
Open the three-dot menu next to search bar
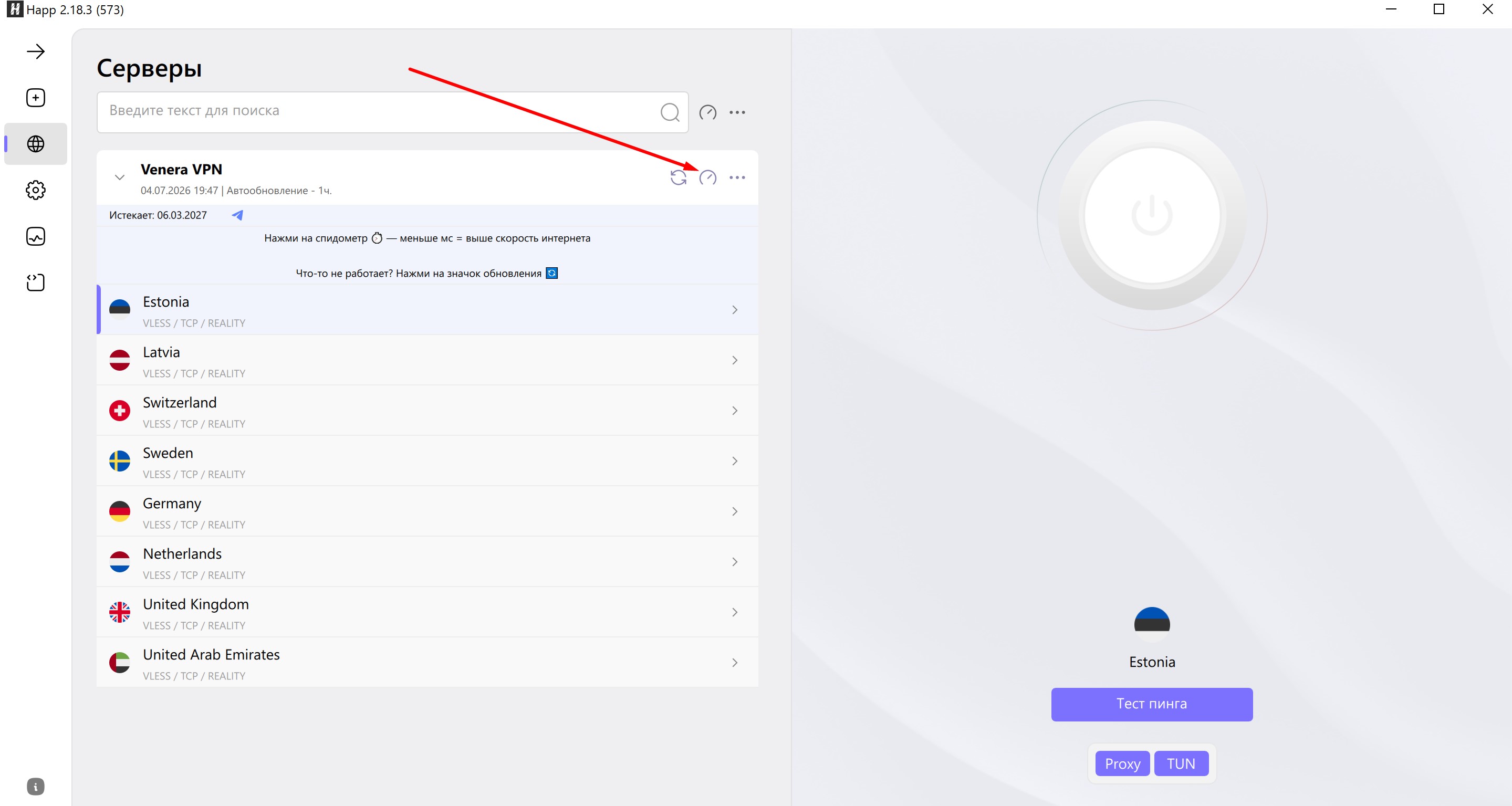pyautogui.click(x=737, y=112)
